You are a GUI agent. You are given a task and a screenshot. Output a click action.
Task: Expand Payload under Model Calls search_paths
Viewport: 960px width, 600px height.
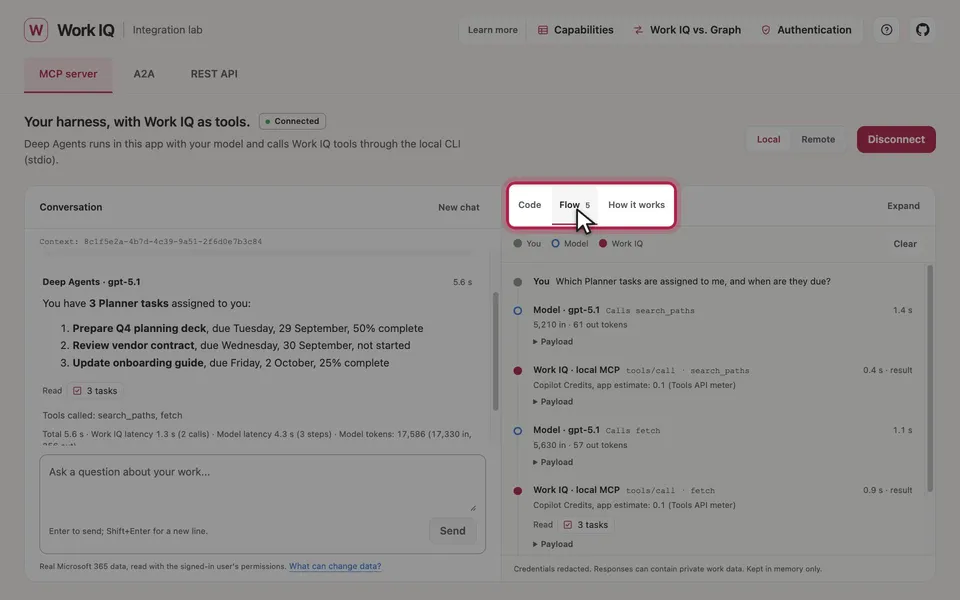coord(553,342)
